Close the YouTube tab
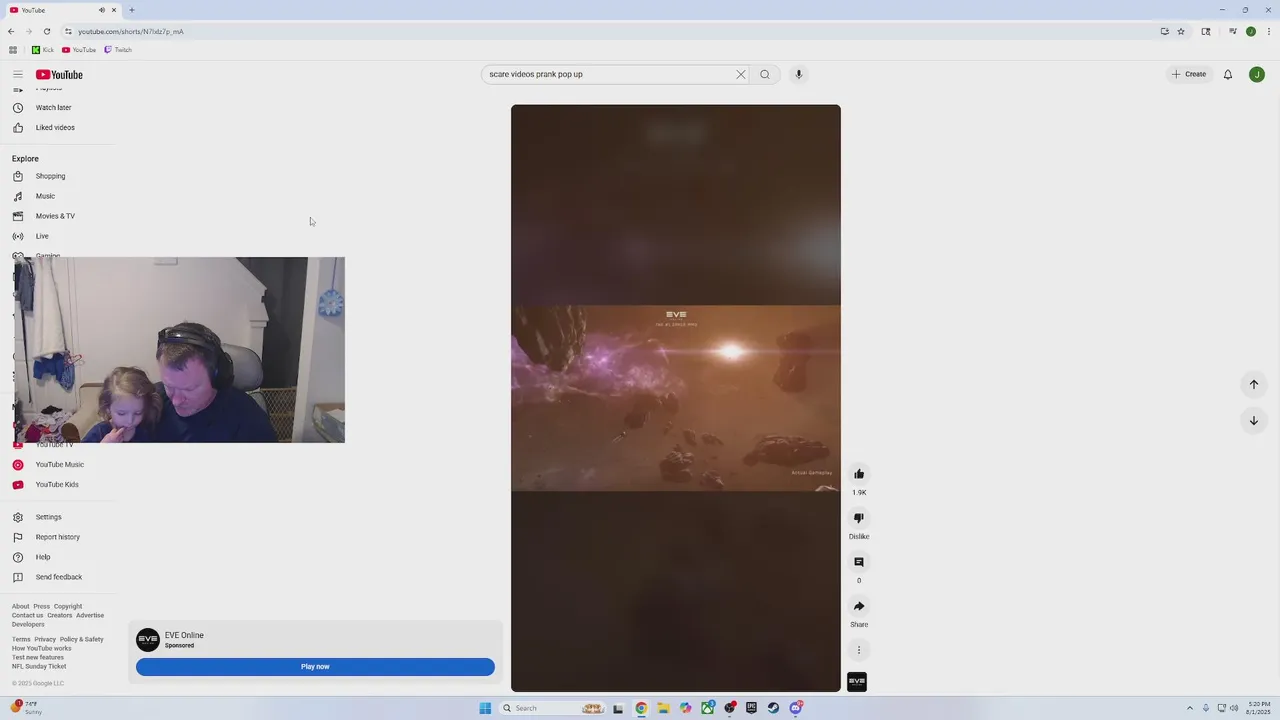 (114, 10)
